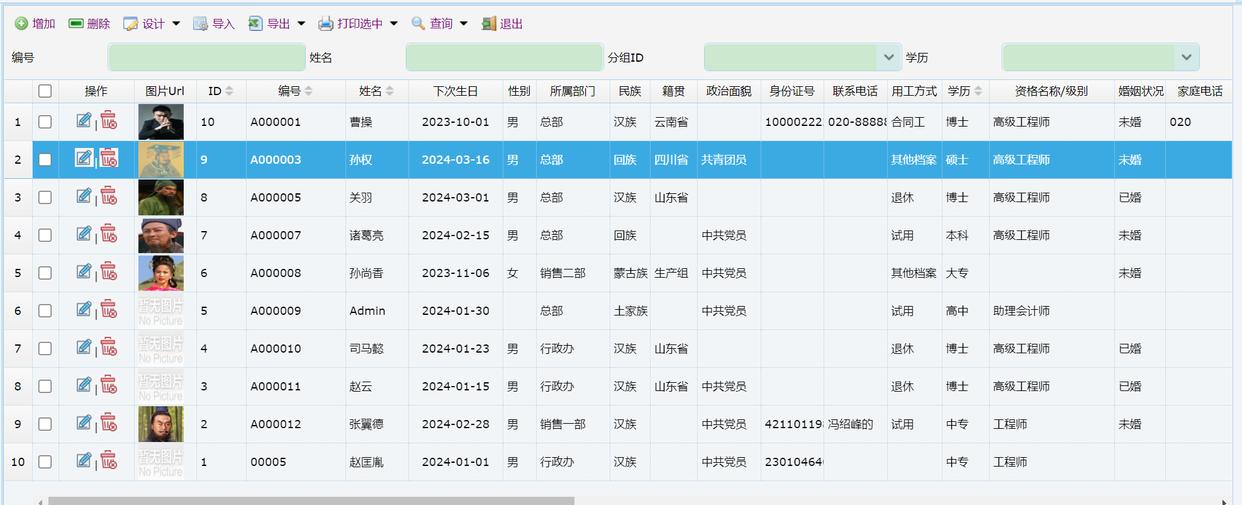Screen dimensions: 1242x505
Task: Toggle the select-all checkbox in table header
Action: coord(45,91)
